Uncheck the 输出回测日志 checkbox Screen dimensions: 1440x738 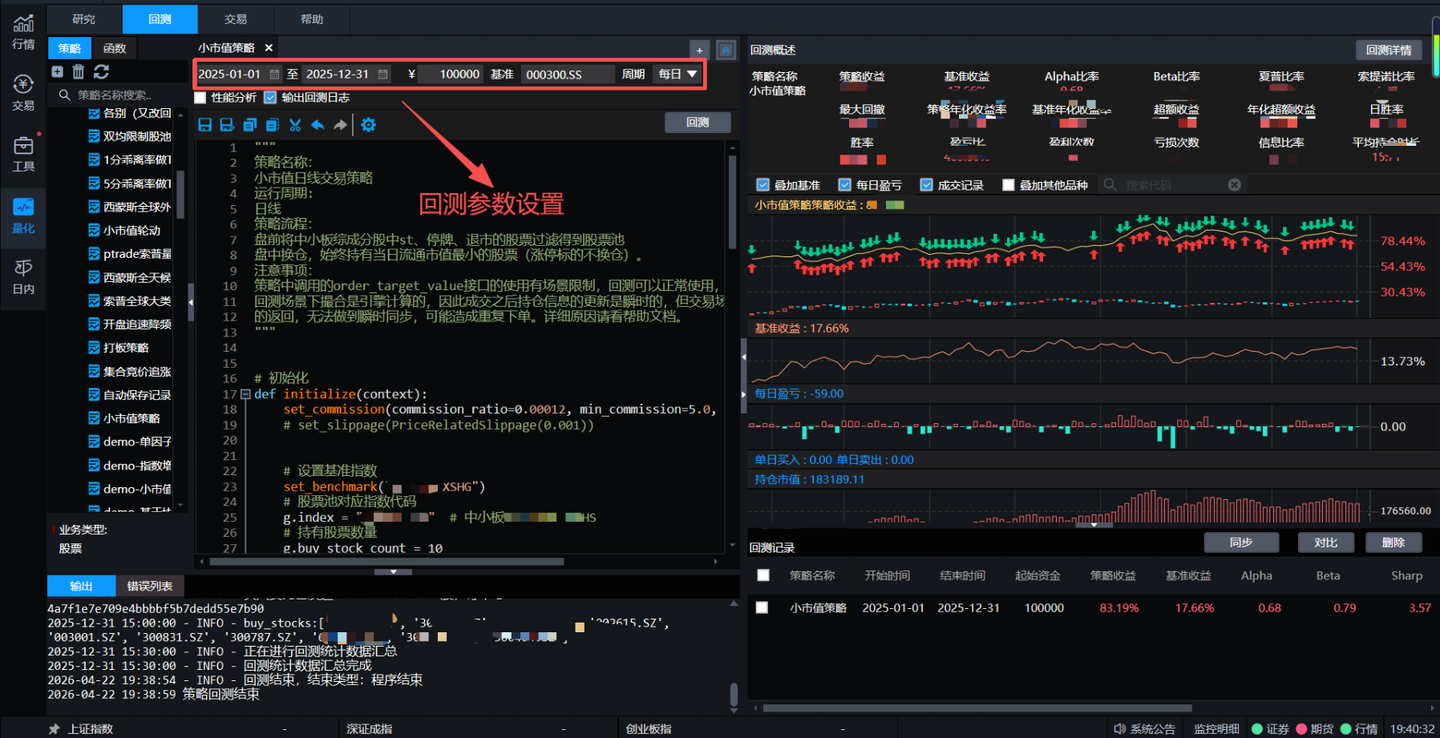tap(270, 98)
